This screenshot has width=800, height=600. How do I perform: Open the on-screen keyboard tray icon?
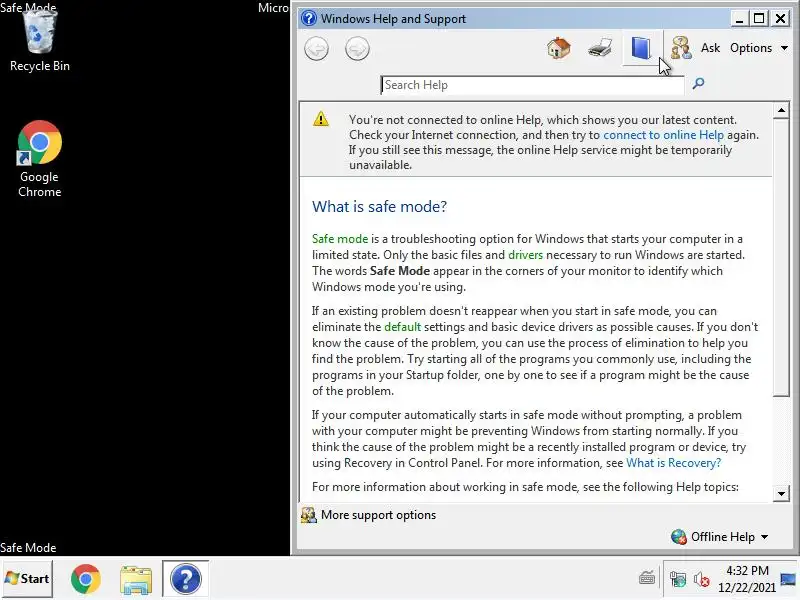(647, 578)
